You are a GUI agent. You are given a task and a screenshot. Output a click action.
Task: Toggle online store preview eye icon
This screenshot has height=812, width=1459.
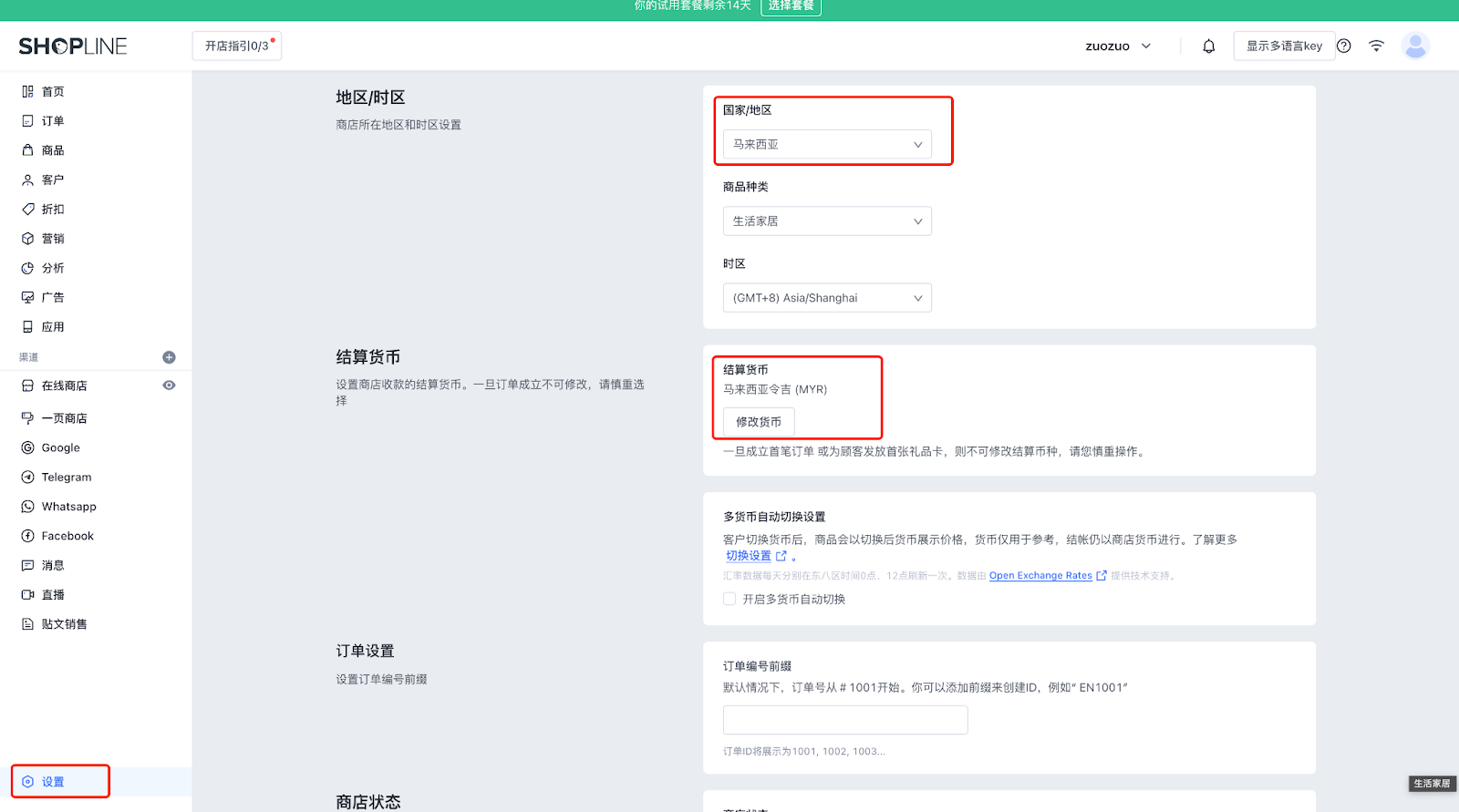[169, 385]
